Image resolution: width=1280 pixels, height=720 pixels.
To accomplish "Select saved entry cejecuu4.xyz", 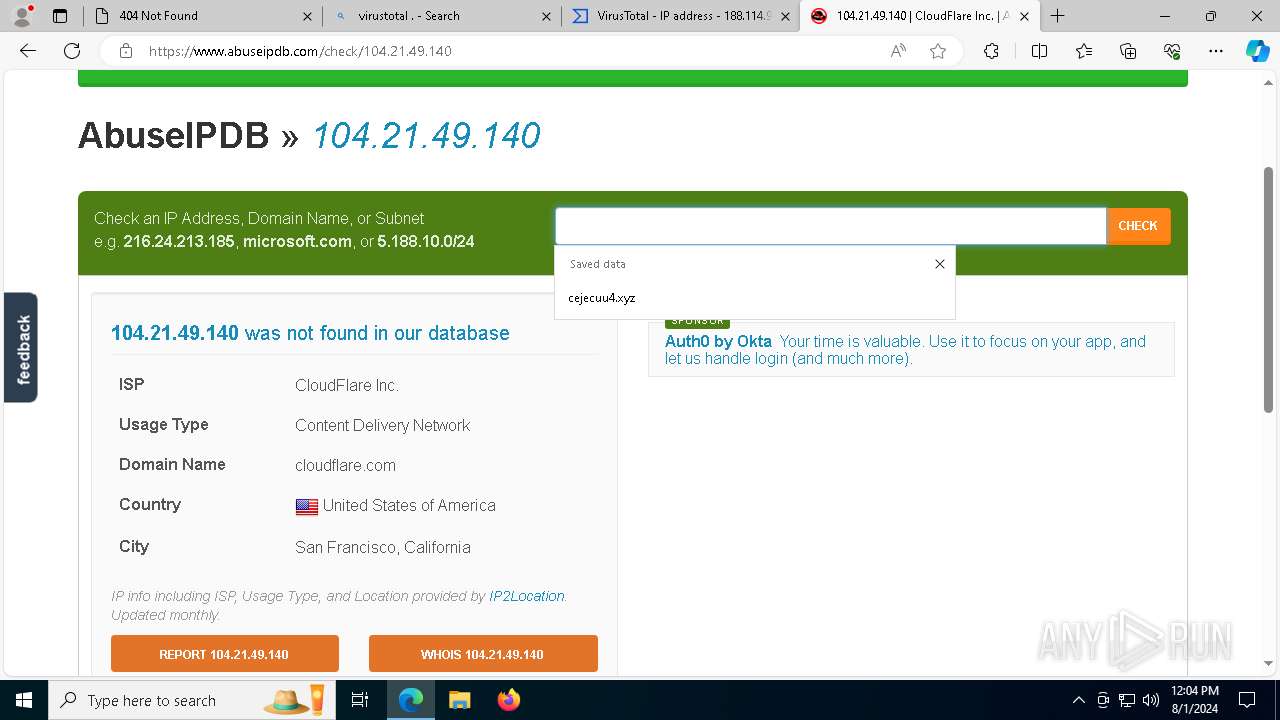I will 755,298.
